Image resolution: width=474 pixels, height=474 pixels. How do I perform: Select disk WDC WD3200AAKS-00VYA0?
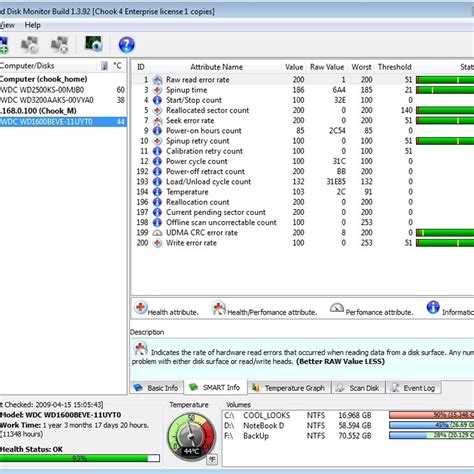63,100
